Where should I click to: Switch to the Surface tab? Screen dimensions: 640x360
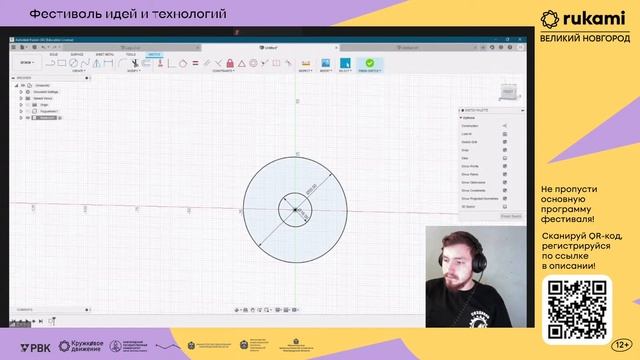77,54
